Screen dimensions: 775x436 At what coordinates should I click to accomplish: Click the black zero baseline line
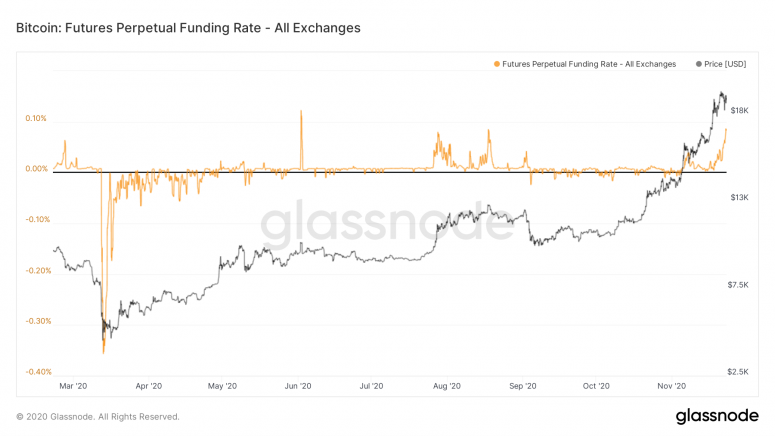point(400,172)
